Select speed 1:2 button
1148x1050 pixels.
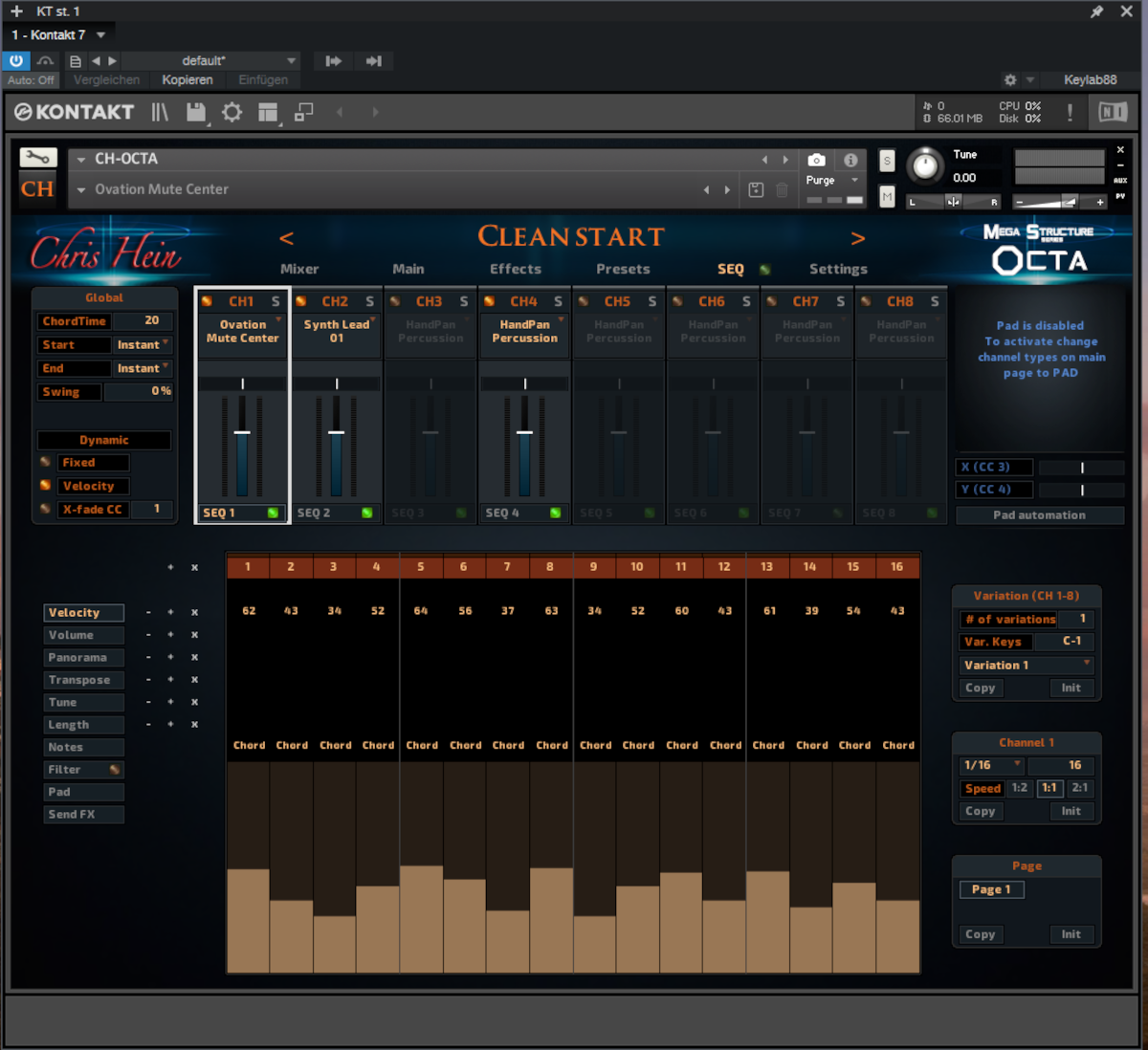point(1020,788)
